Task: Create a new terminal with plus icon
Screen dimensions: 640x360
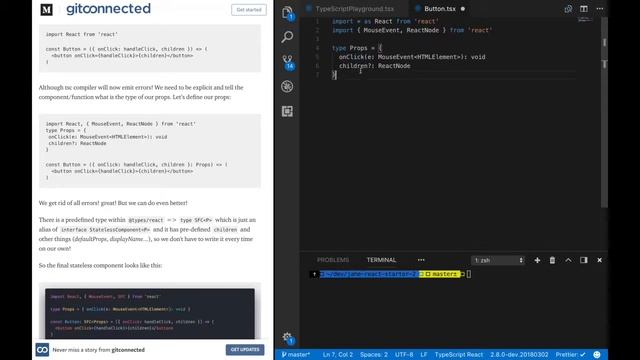Action: [x=537, y=260]
